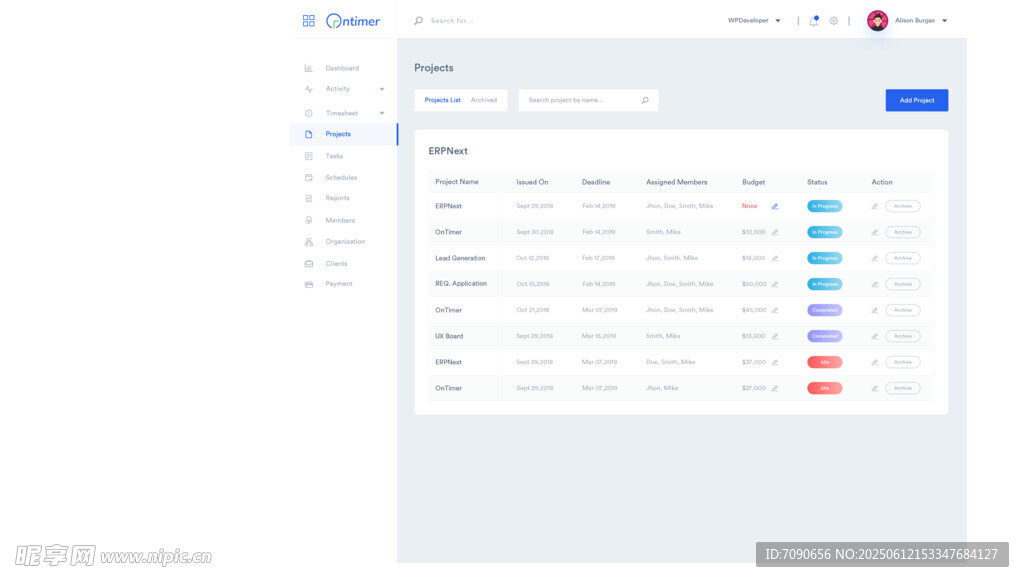Archive the OnTimer project issued Sept 30,2018
This screenshot has height=582, width=1024.
tap(903, 232)
